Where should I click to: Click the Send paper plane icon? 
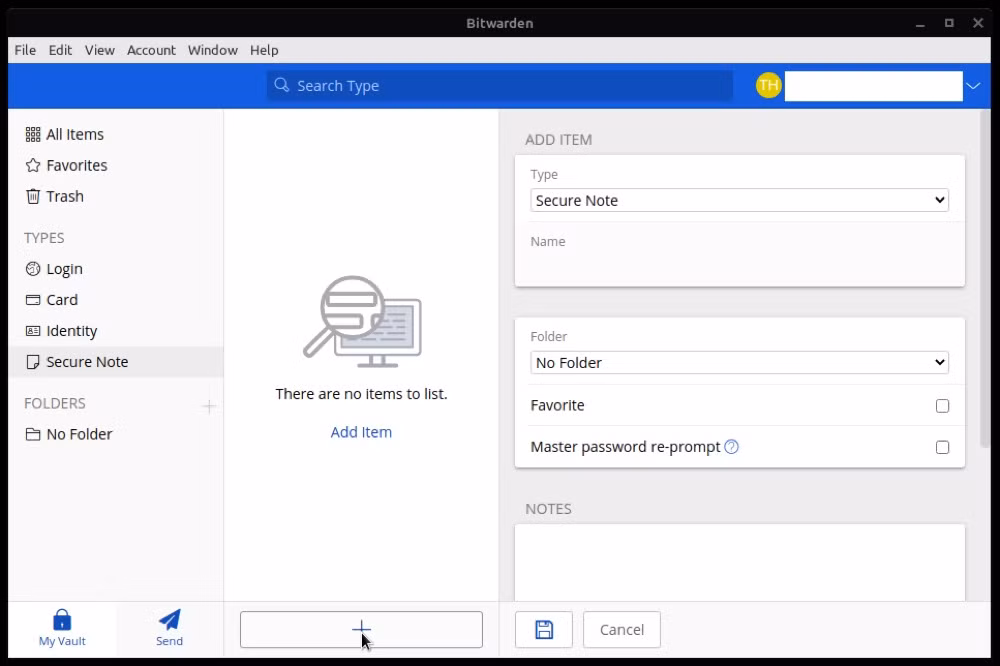coord(170,619)
